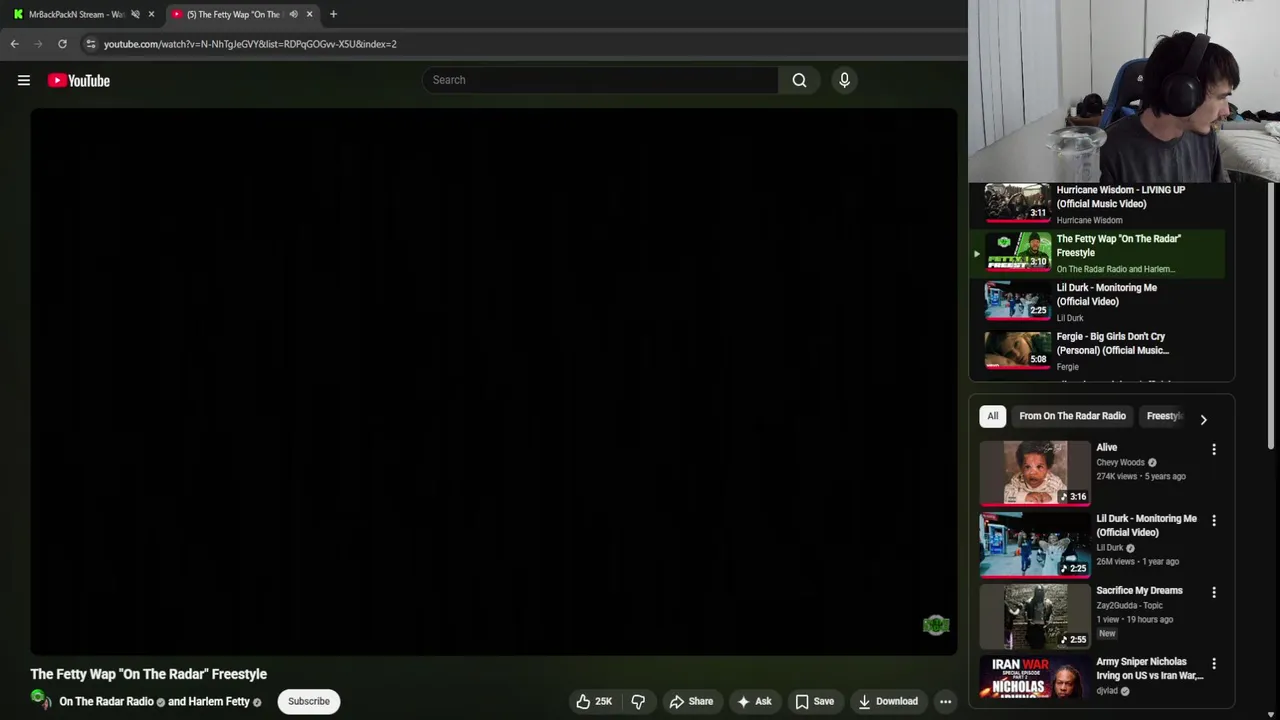Open options for Army Sniper Nicholas video
This screenshot has width=1280, height=720.
click(x=1214, y=664)
